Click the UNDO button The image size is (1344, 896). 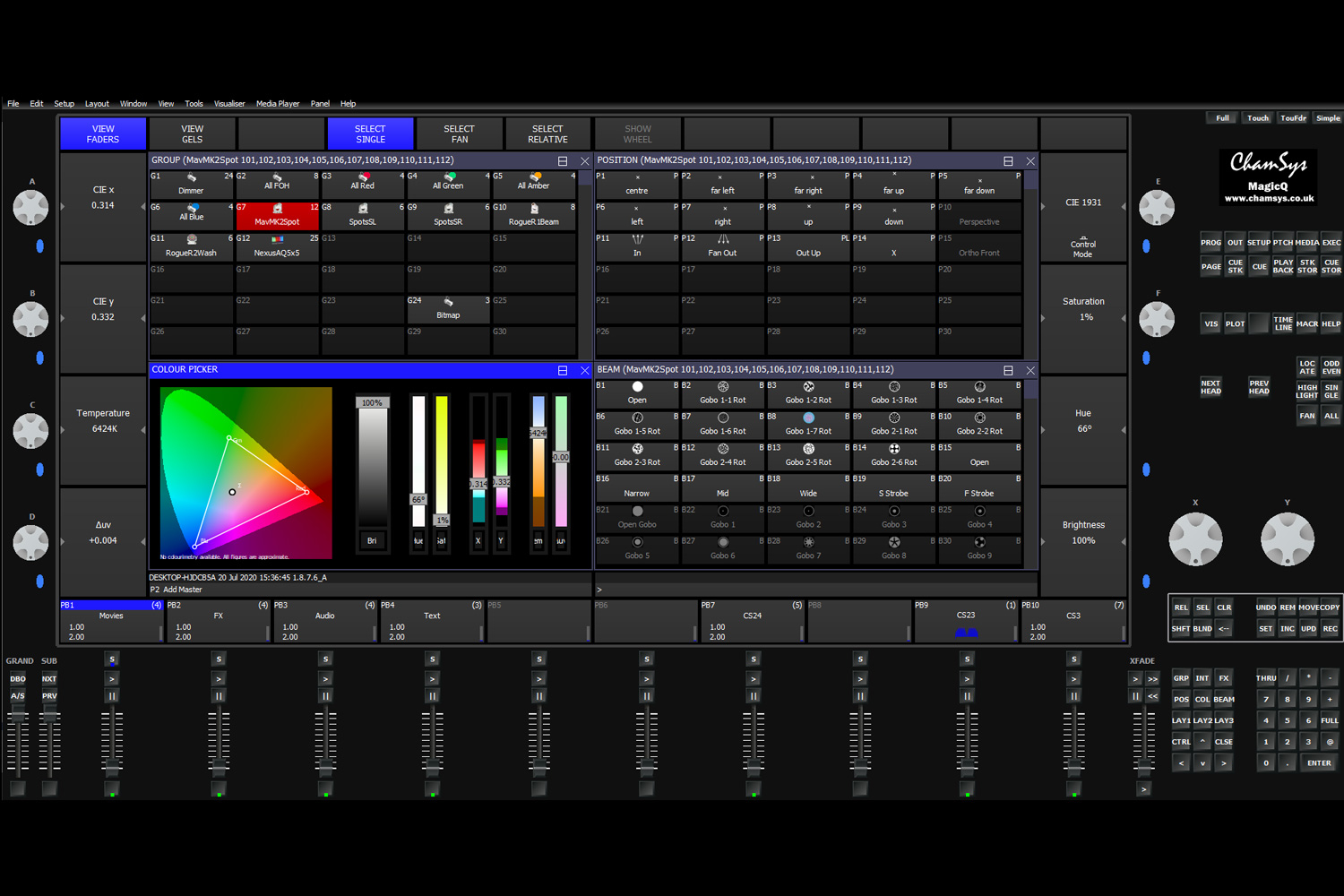click(1265, 607)
